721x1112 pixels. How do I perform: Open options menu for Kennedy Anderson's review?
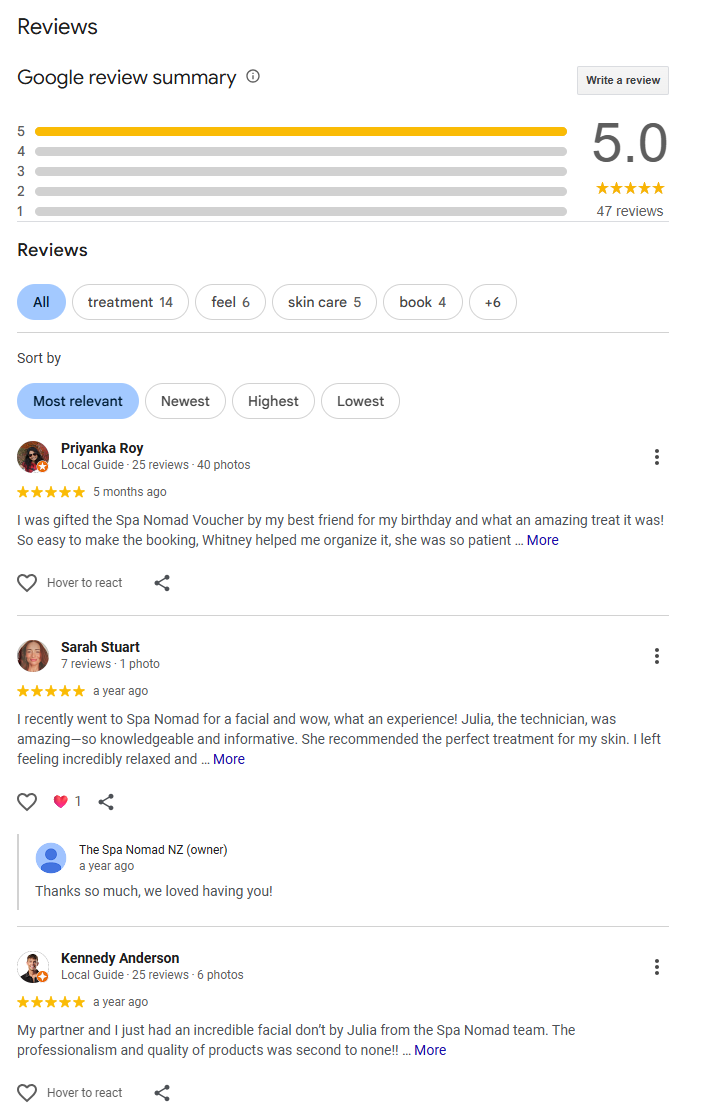point(657,967)
